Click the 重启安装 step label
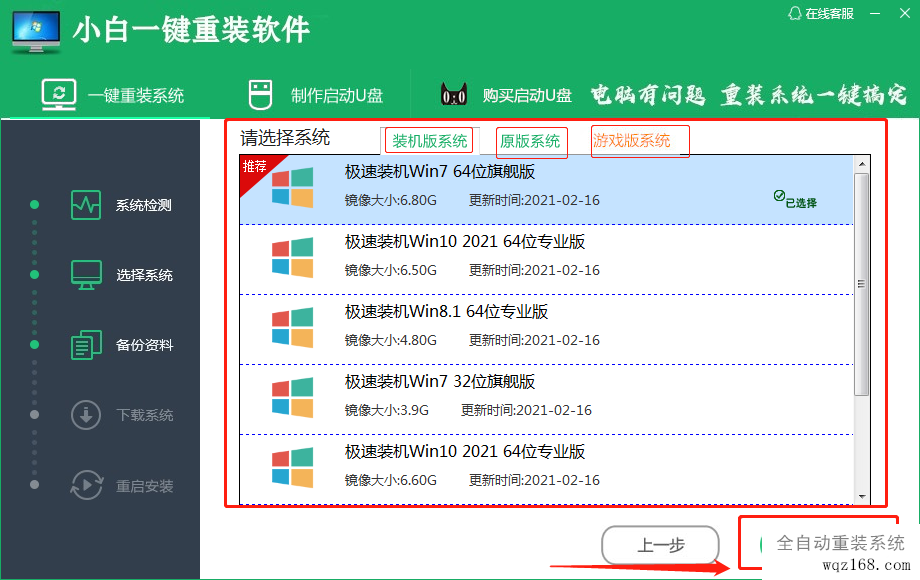Screen dimensions: 920x580 144,486
